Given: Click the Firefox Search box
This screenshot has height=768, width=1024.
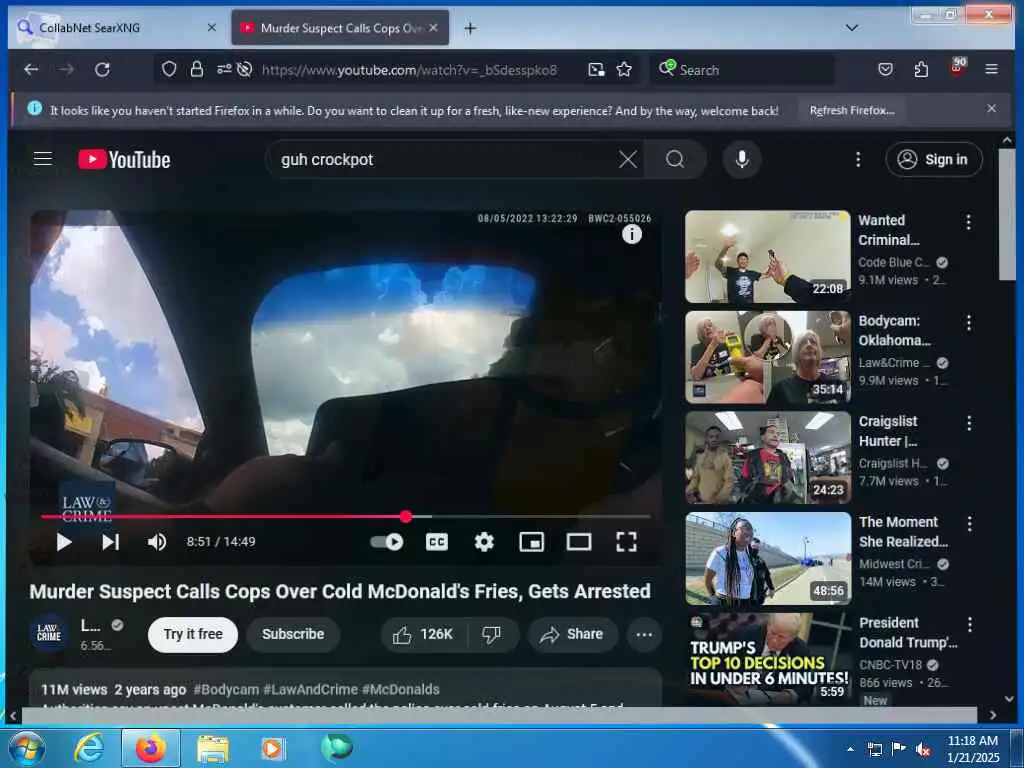Looking at the screenshot, I should pyautogui.click(x=744, y=70).
